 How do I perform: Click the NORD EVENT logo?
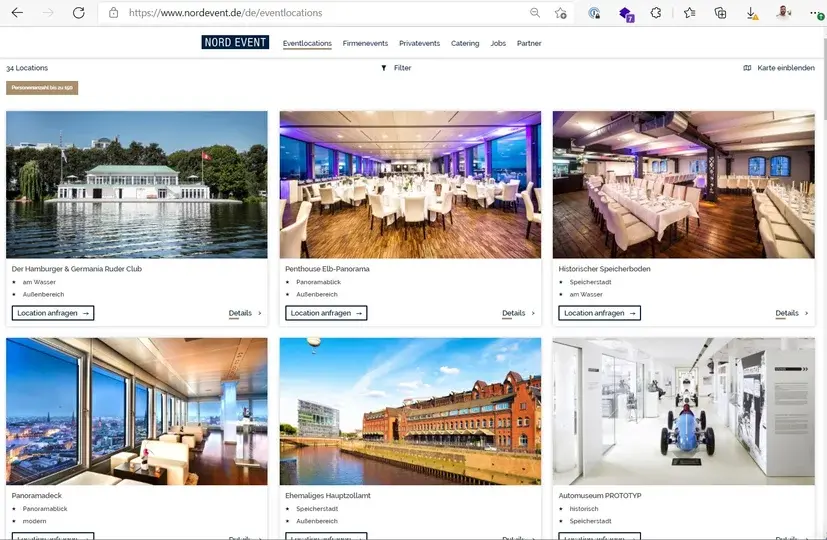click(235, 42)
